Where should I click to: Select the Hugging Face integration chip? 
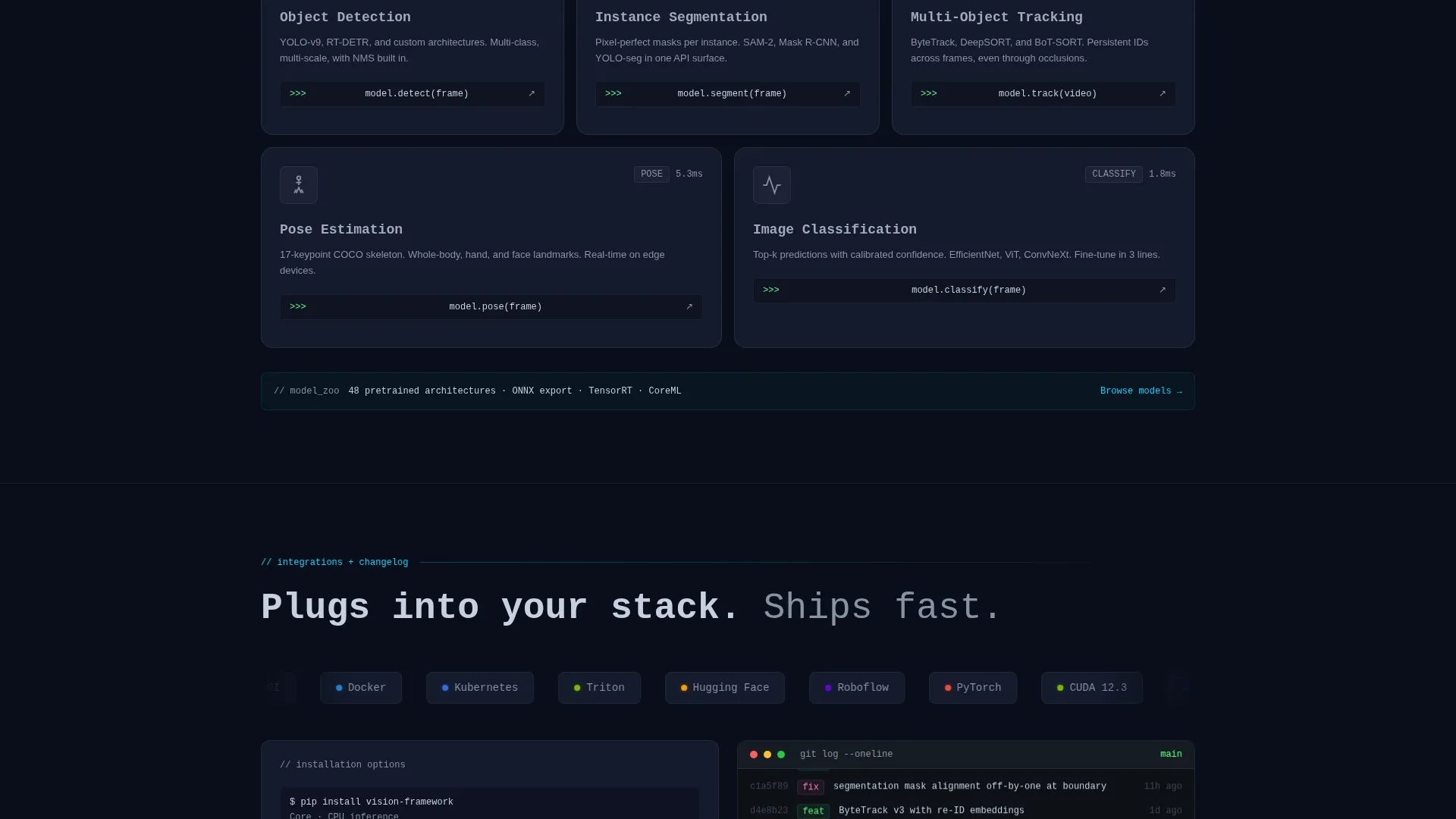coord(725,688)
